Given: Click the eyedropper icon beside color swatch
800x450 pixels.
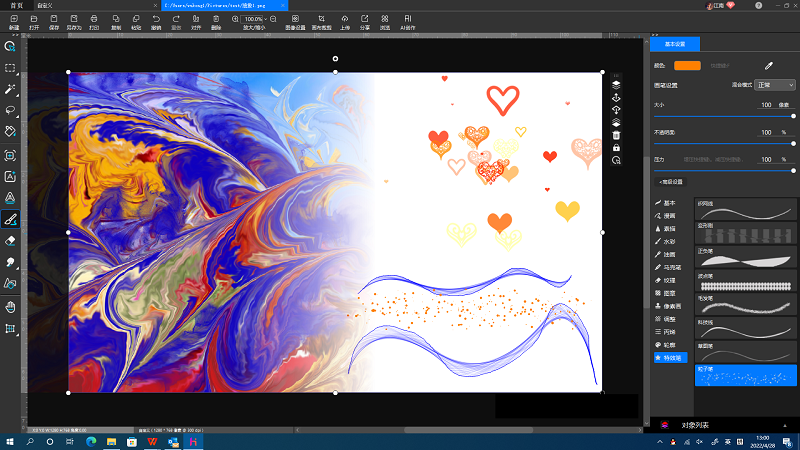Looking at the screenshot, I should 769,65.
